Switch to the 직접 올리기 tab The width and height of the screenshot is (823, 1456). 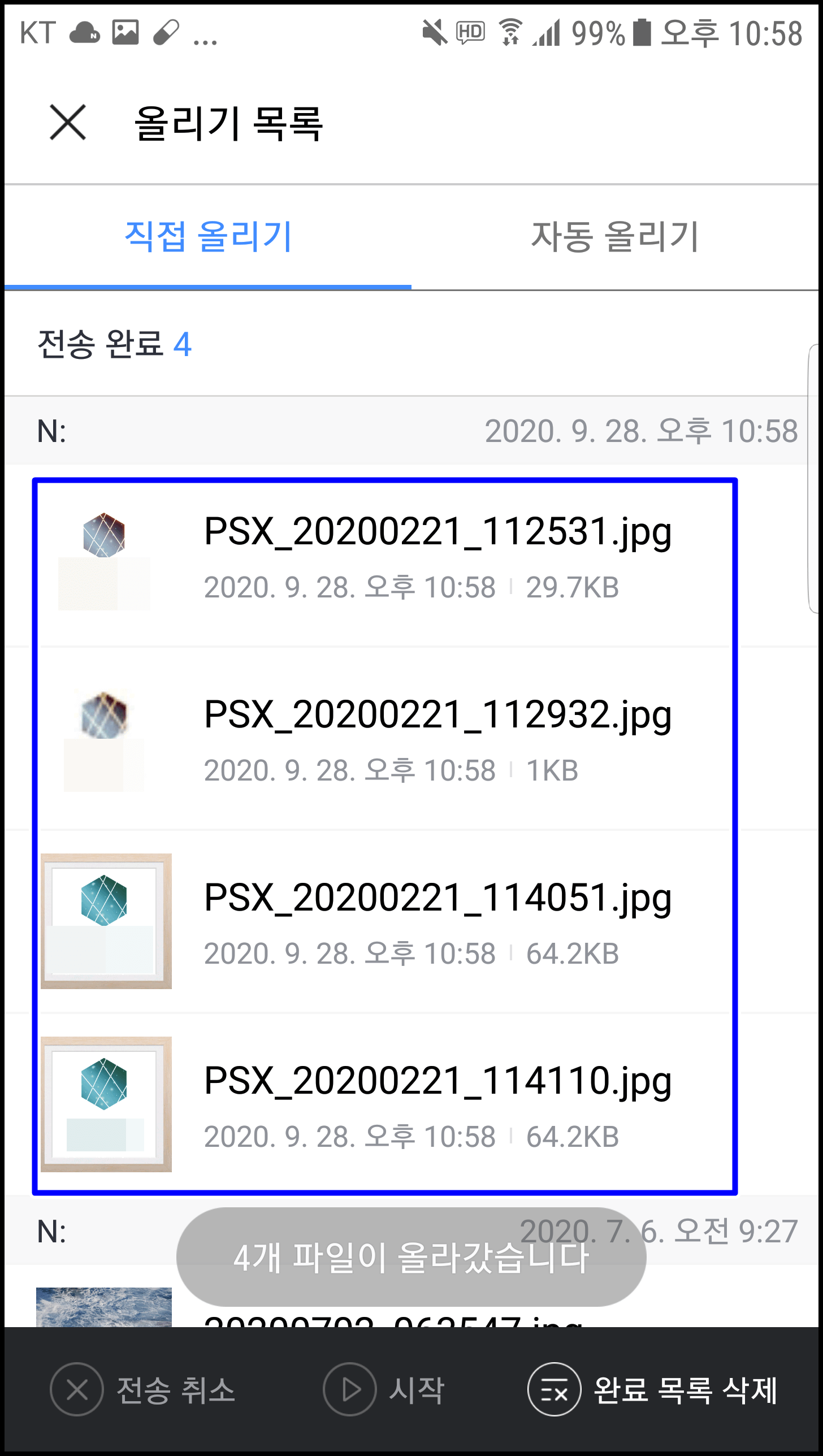[208, 237]
